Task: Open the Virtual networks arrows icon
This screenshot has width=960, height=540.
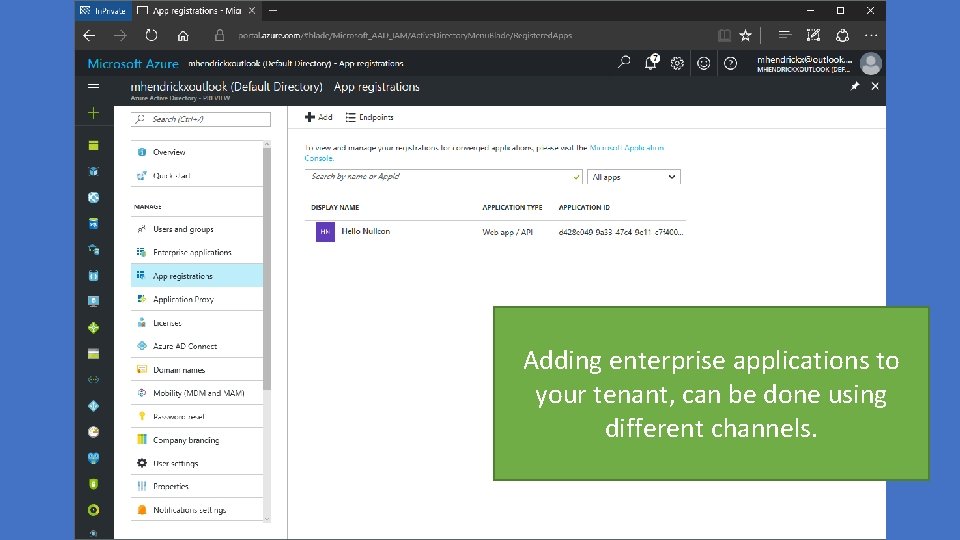Action: coord(93,380)
